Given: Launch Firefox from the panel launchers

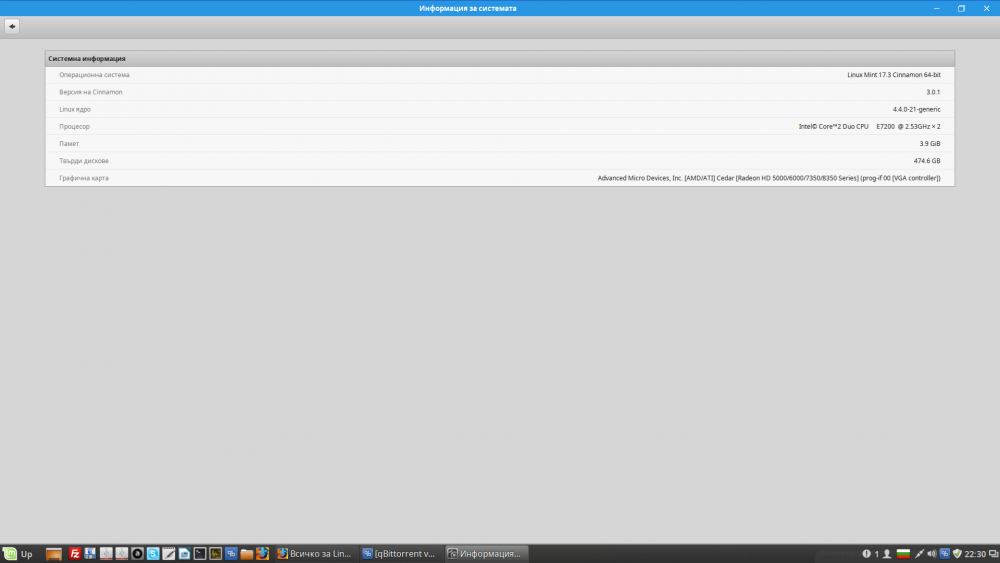Looking at the screenshot, I should tap(262, 553).
